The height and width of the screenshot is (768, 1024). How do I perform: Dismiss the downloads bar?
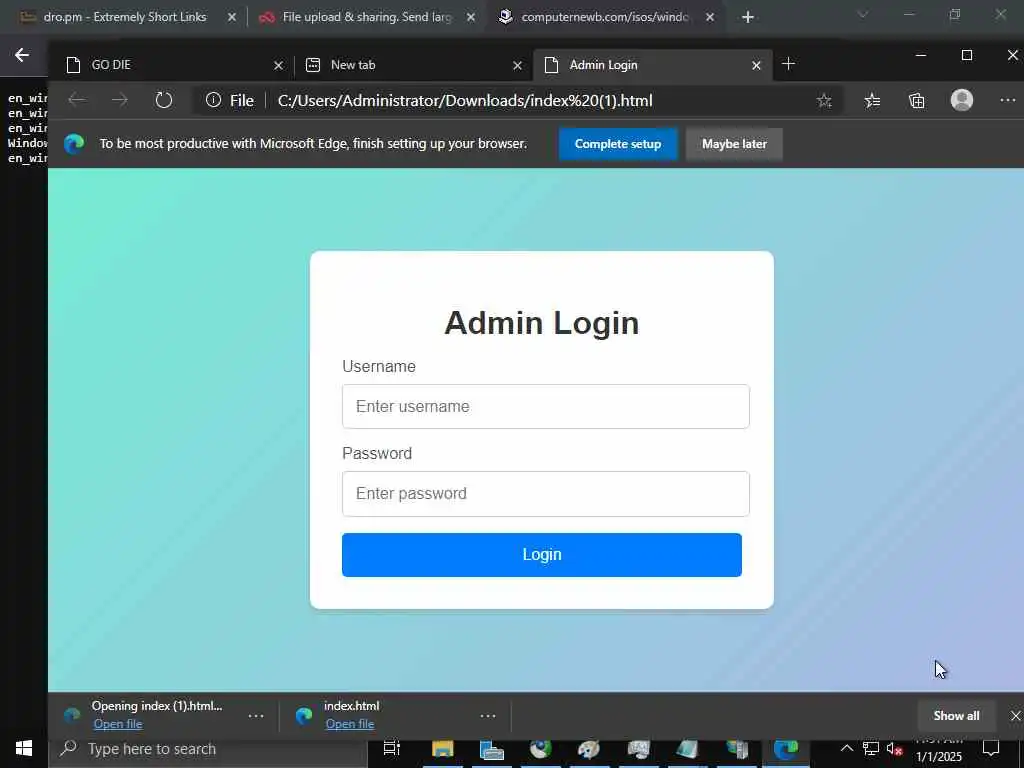pyautogui.click(x=1015, y=716)
